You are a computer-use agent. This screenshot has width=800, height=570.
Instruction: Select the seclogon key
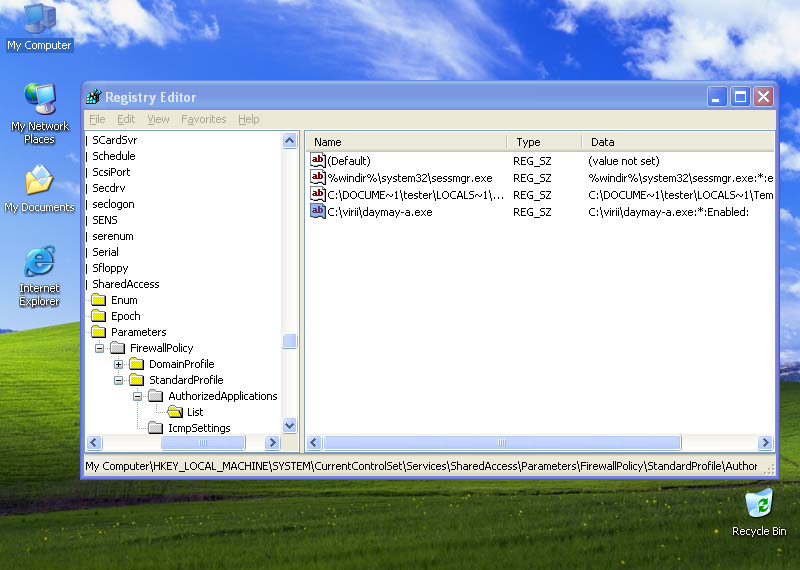pyautogui.click(x=113, y=204)
